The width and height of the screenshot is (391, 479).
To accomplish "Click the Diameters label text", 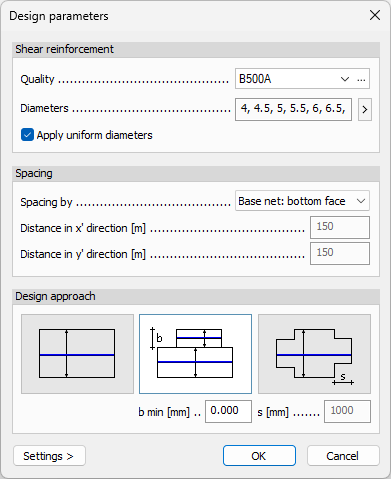I will pyautogui.click(x=44, y=108).
